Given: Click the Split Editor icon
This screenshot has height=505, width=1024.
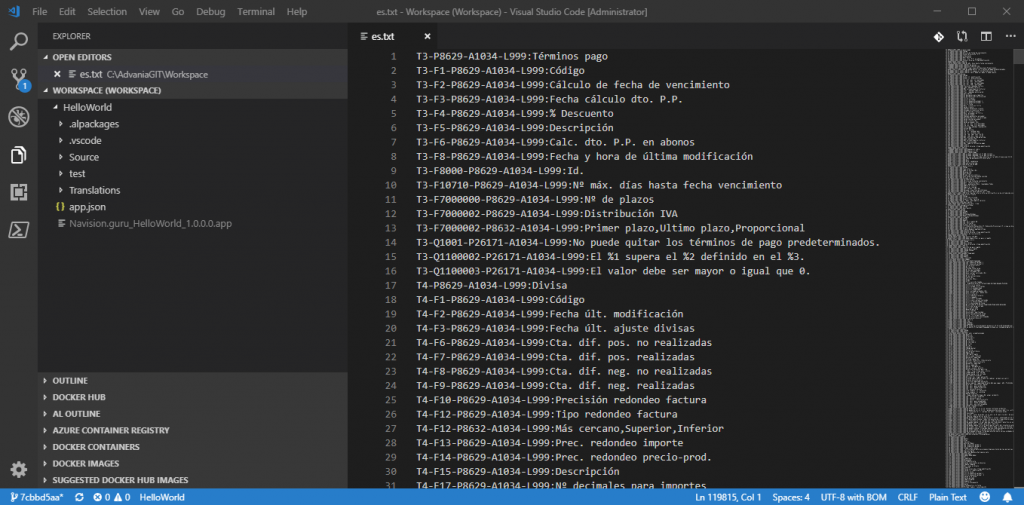Looking at the screenshot, I should [985, 36].
